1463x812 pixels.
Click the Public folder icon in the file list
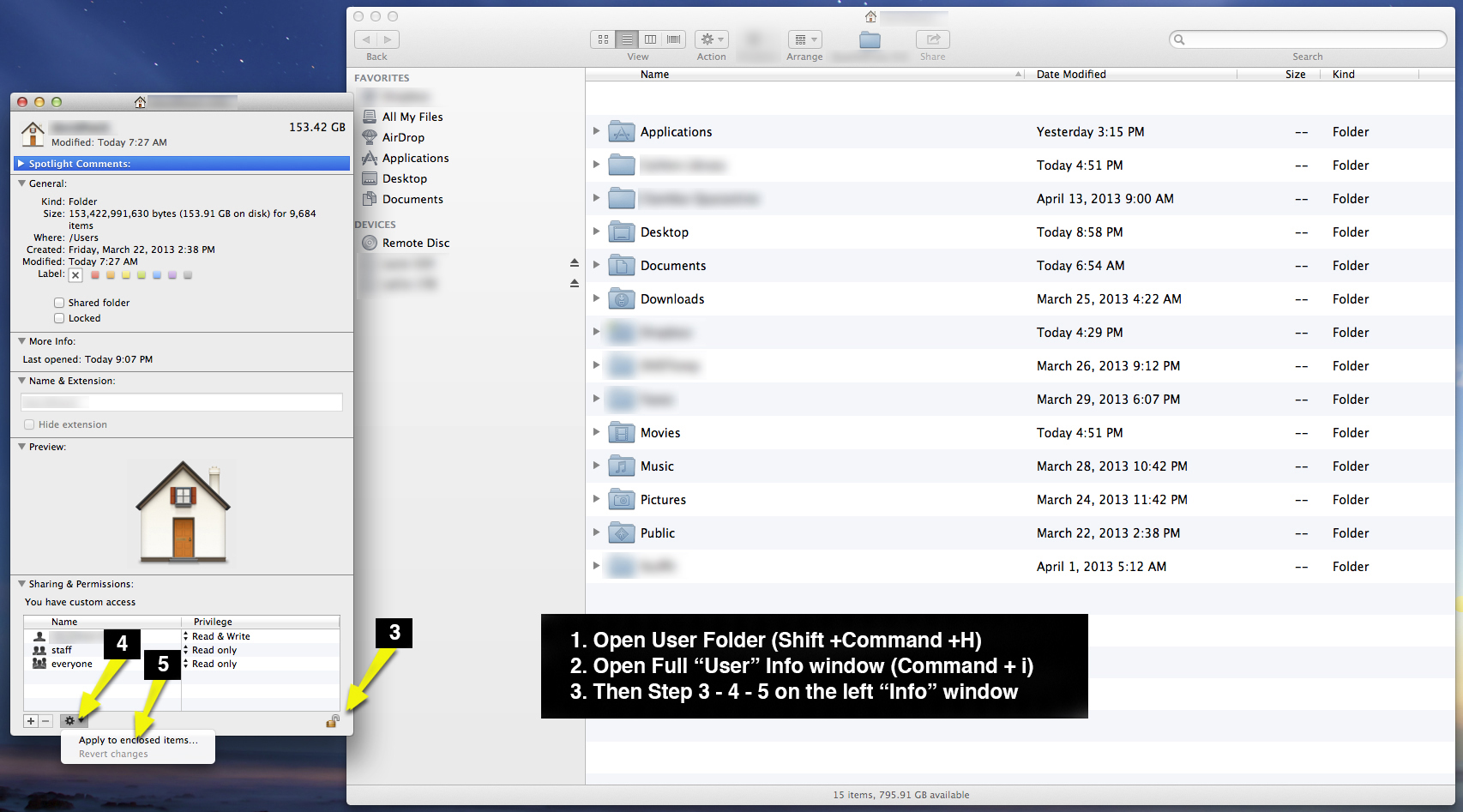(x=622, y=533)
